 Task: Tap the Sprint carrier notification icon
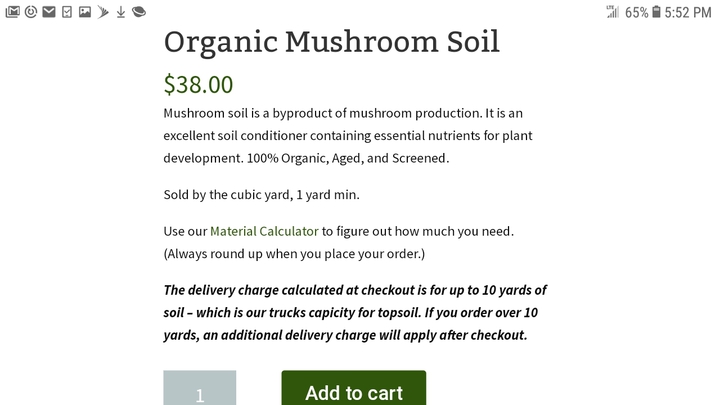pyautogui.click(x=103, y=12)
